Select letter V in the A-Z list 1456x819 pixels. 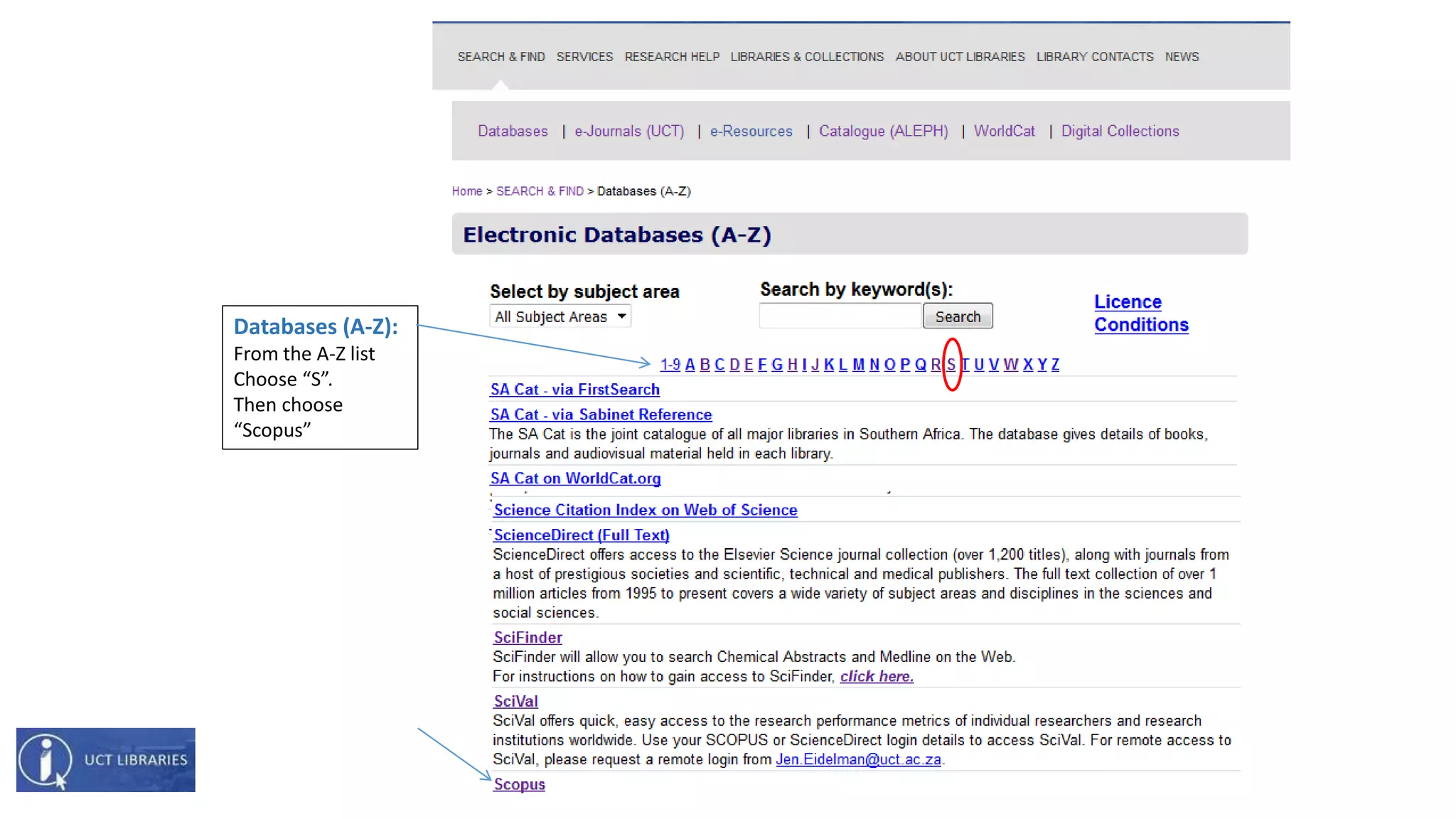click(994, 364)
